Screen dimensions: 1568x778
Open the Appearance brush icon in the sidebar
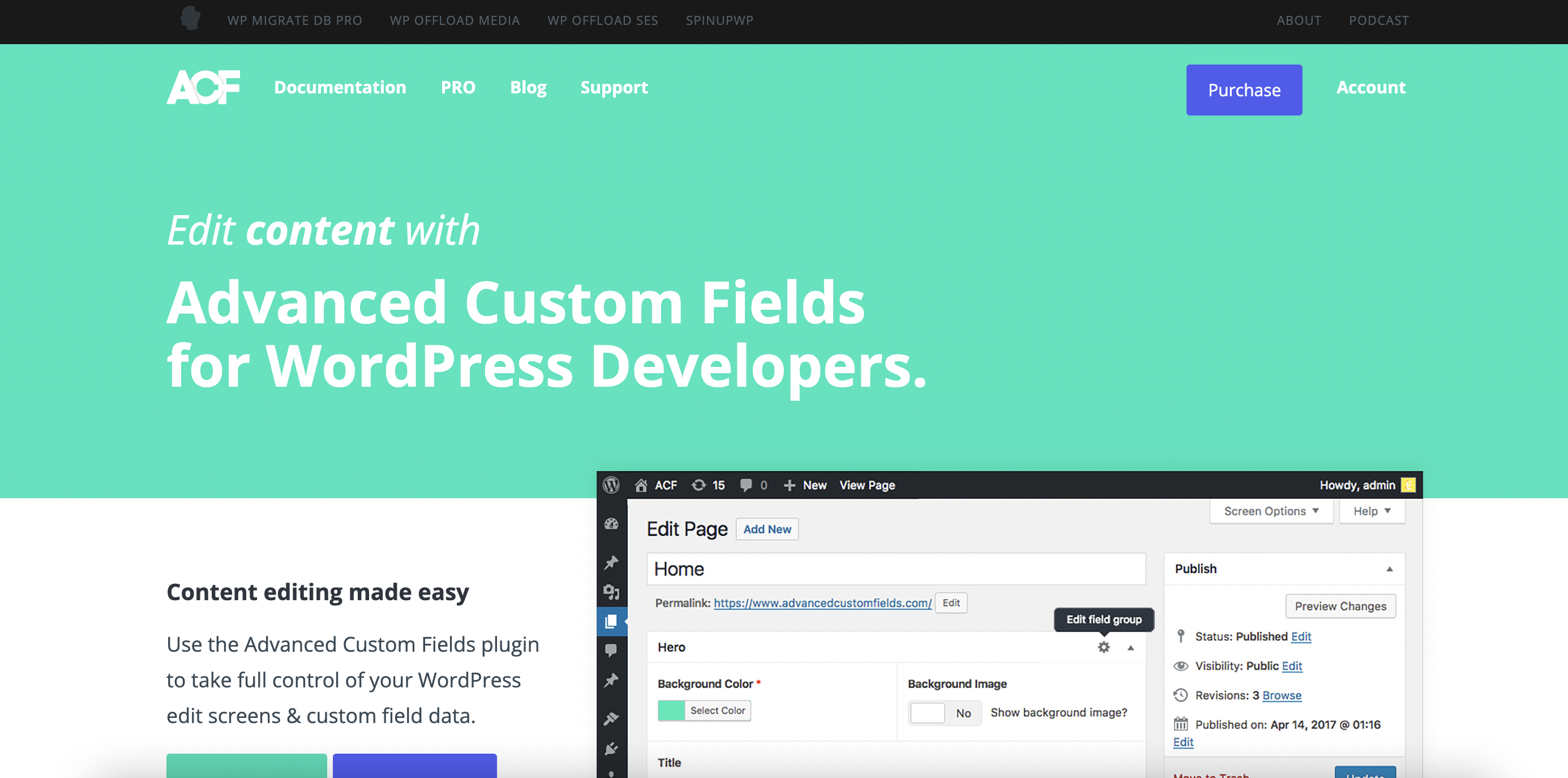611,719
